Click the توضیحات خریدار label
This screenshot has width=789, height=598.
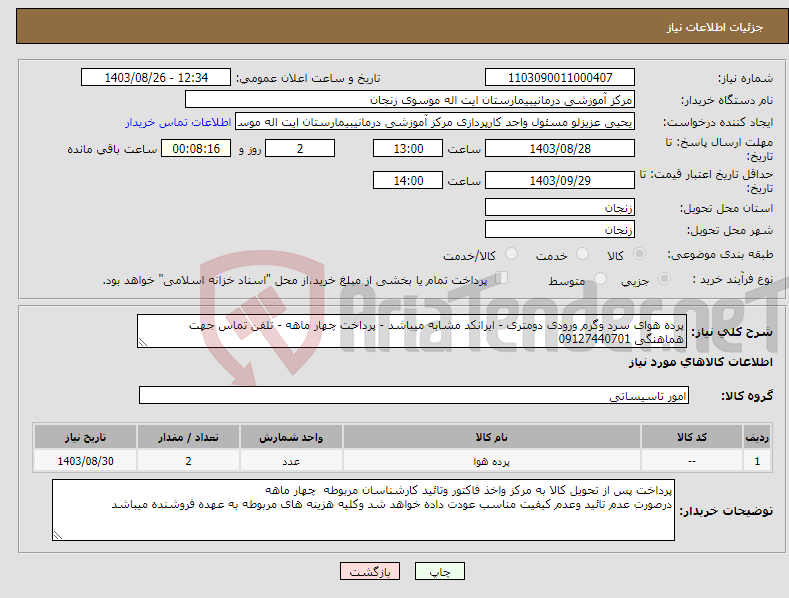tap(726, 511)
